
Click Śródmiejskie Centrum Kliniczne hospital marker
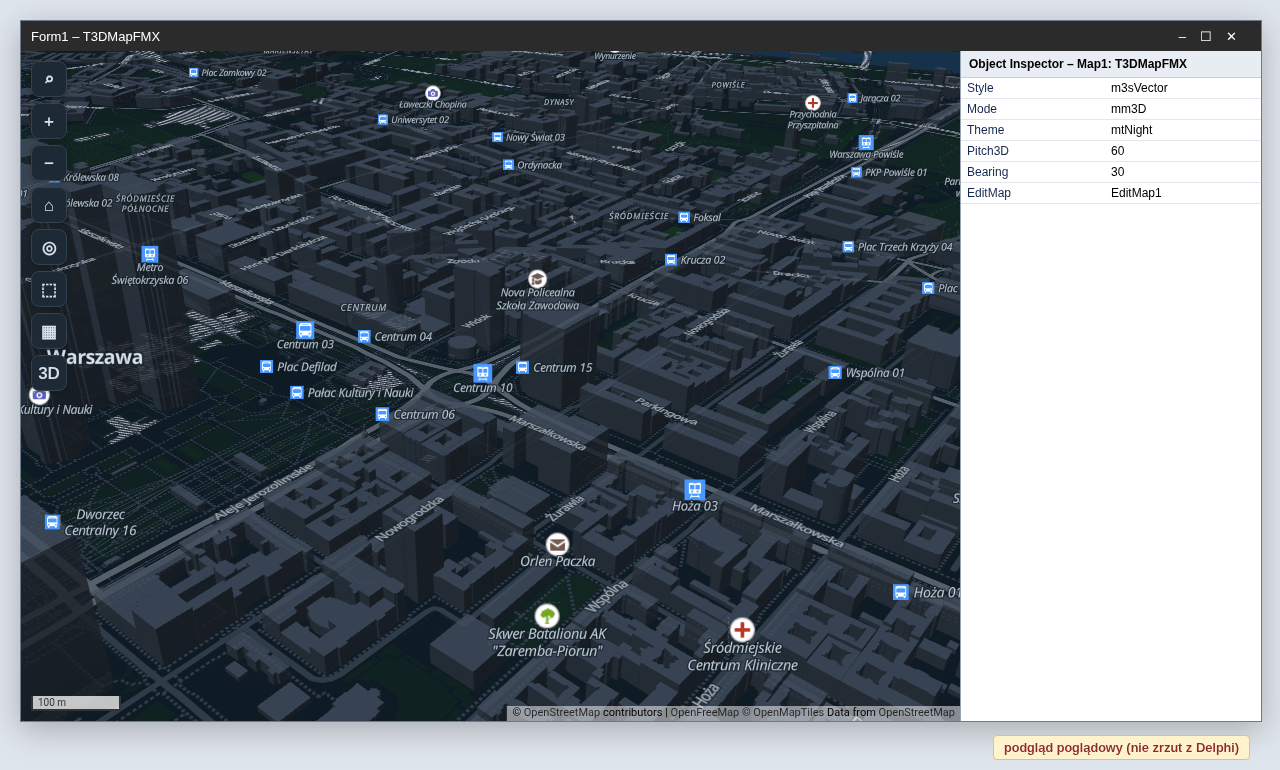point(742,630)
